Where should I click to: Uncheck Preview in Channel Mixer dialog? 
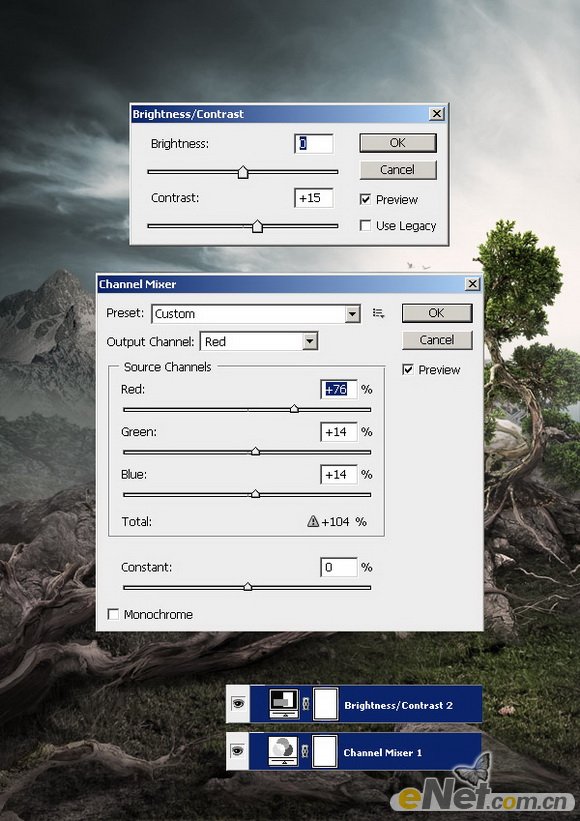(408, 369)
